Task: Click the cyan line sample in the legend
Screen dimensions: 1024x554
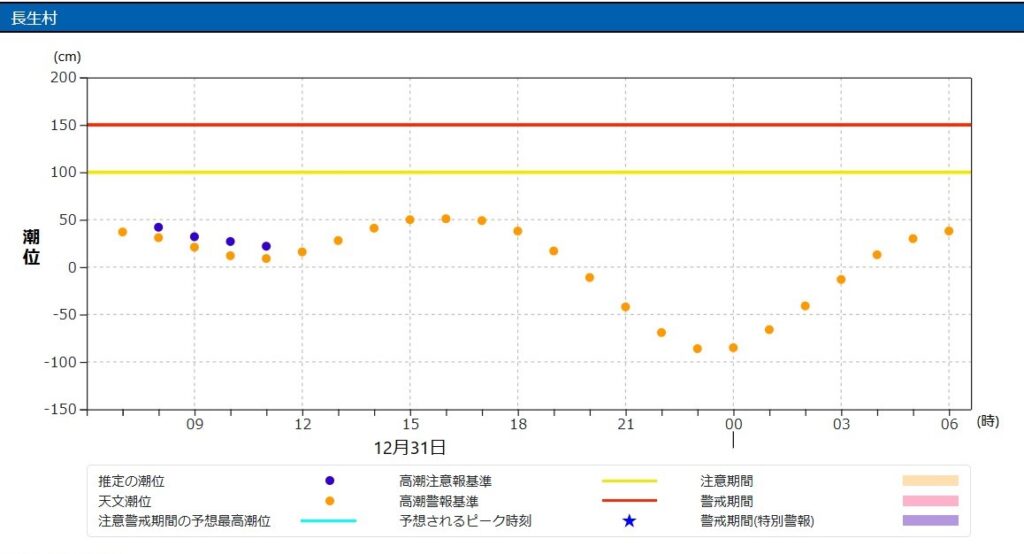Action: pyautogui.click(x=328, y=521)
